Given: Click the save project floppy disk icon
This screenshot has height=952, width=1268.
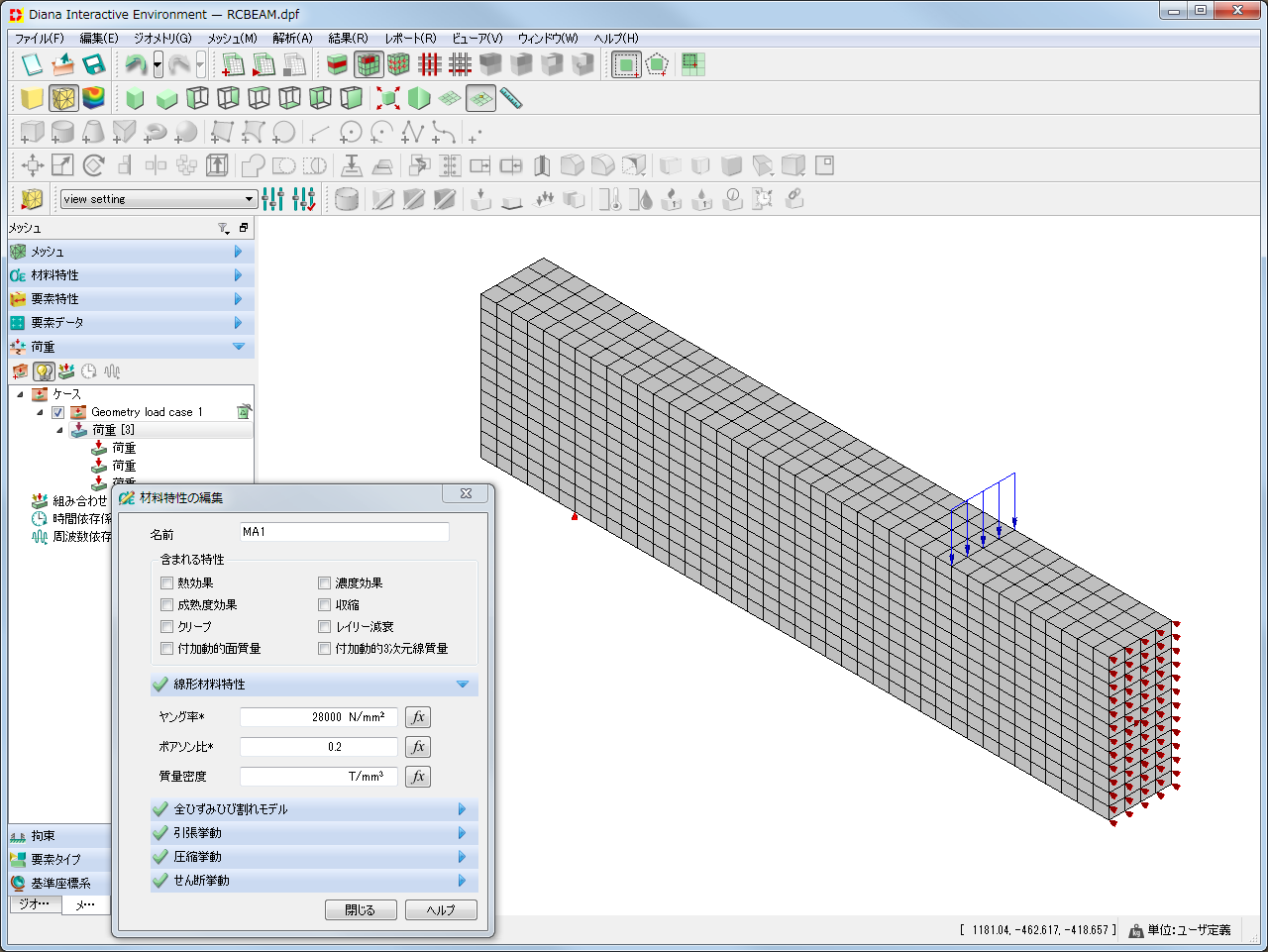Looking at the screenshot, I should 94,65.
